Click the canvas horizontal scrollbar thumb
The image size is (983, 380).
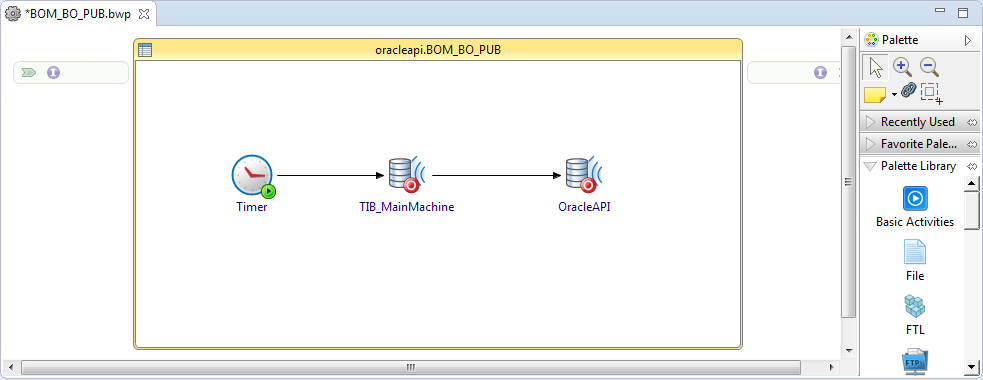point(411,367)
